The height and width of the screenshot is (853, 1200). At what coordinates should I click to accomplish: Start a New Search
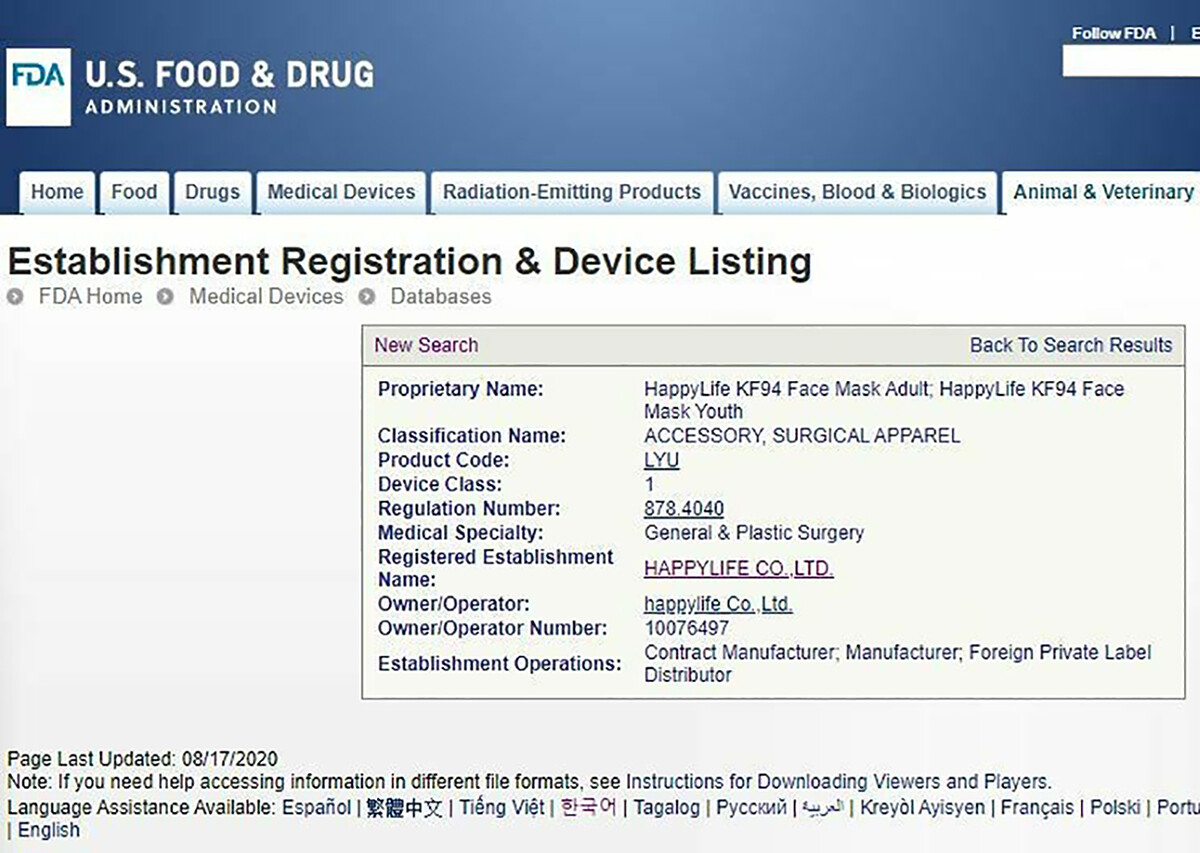point(426,345)
